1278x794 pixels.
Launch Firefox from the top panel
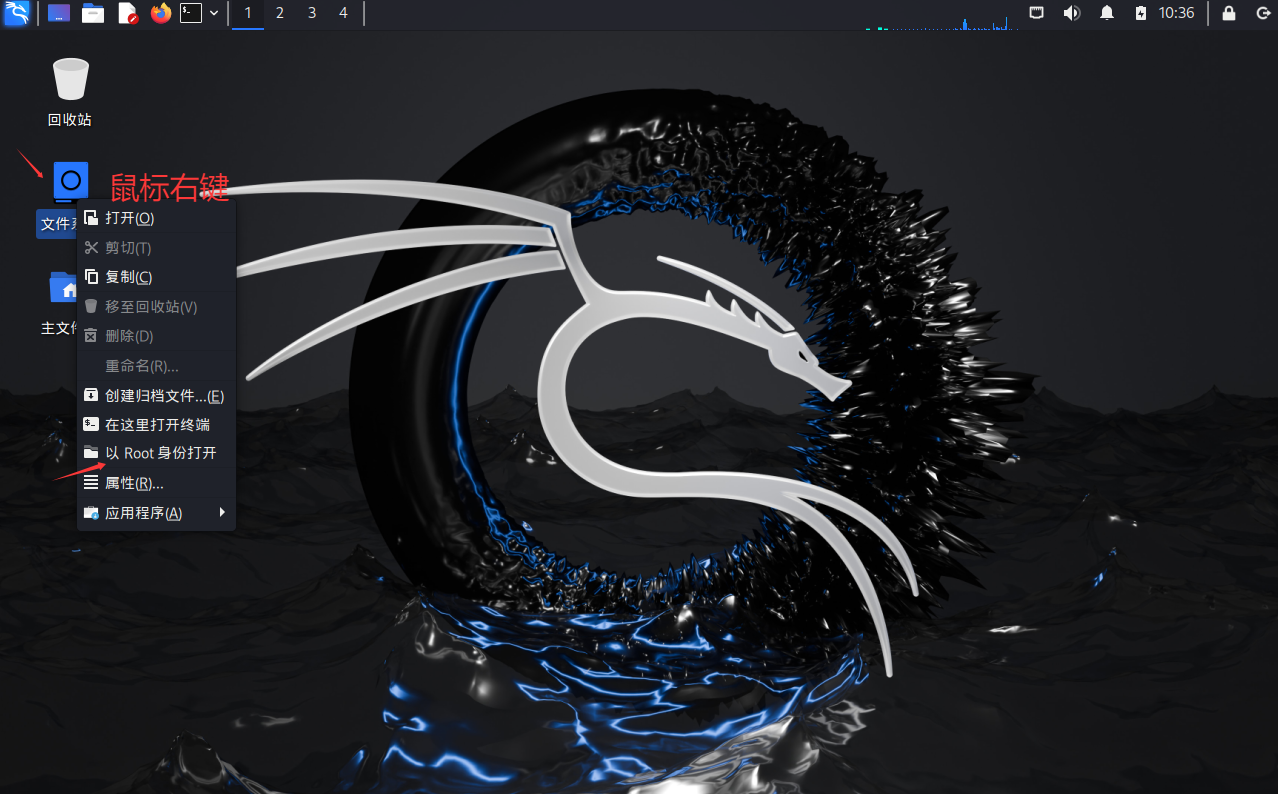click(x=161, y=13)
